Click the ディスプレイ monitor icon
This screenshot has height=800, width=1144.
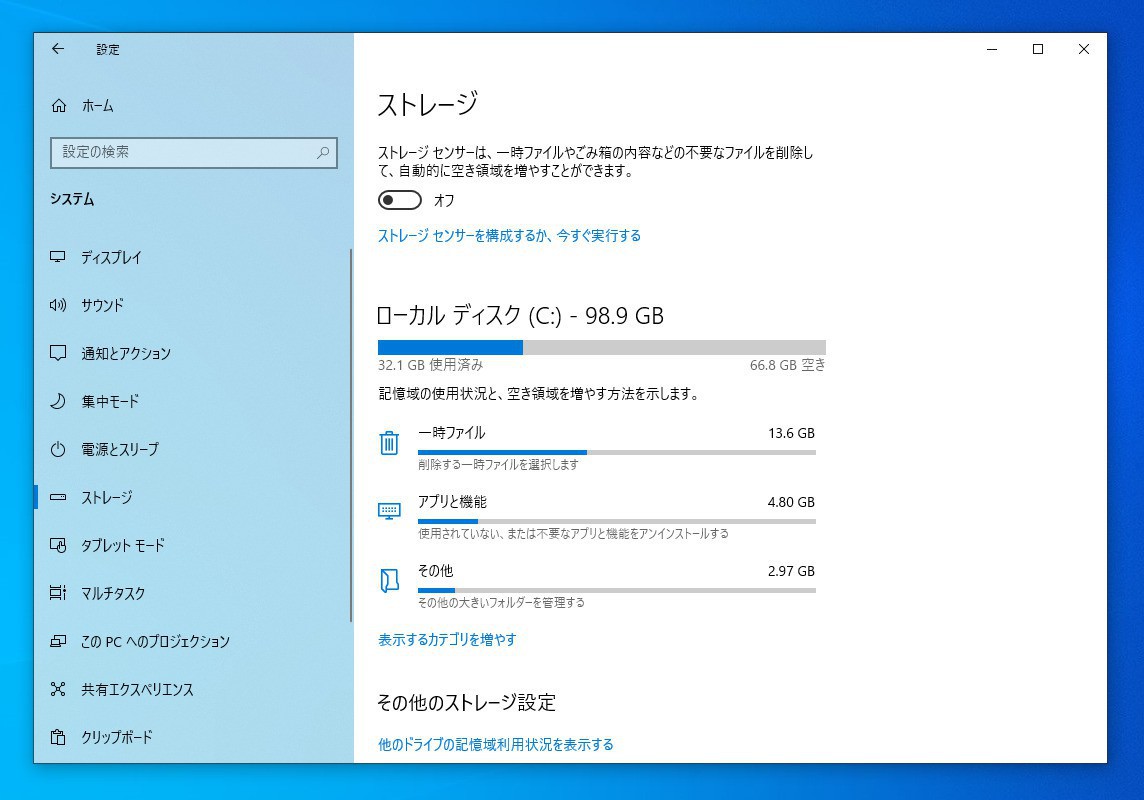(x=58, y=257)
